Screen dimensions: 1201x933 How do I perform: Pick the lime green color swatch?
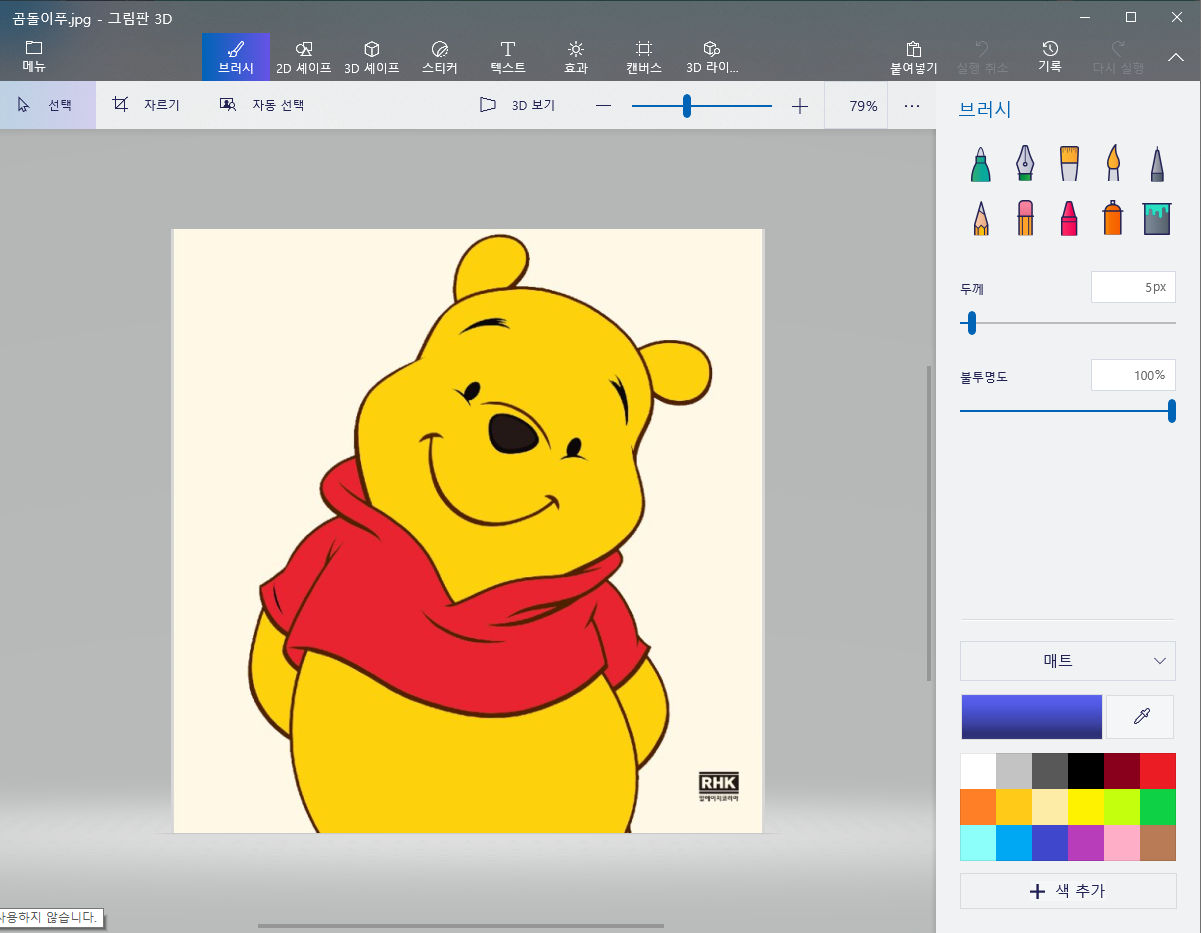pyautogui.click(x=1122, y=808)
